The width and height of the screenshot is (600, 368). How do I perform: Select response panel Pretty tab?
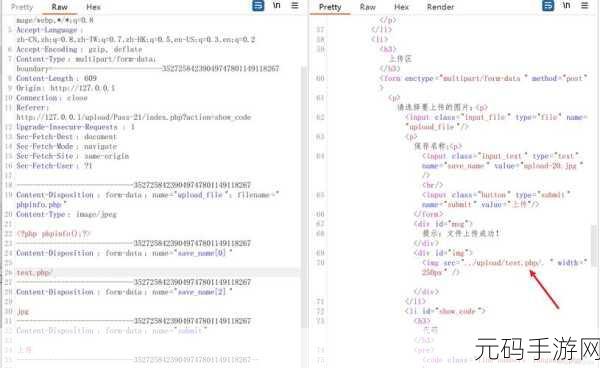330,7
